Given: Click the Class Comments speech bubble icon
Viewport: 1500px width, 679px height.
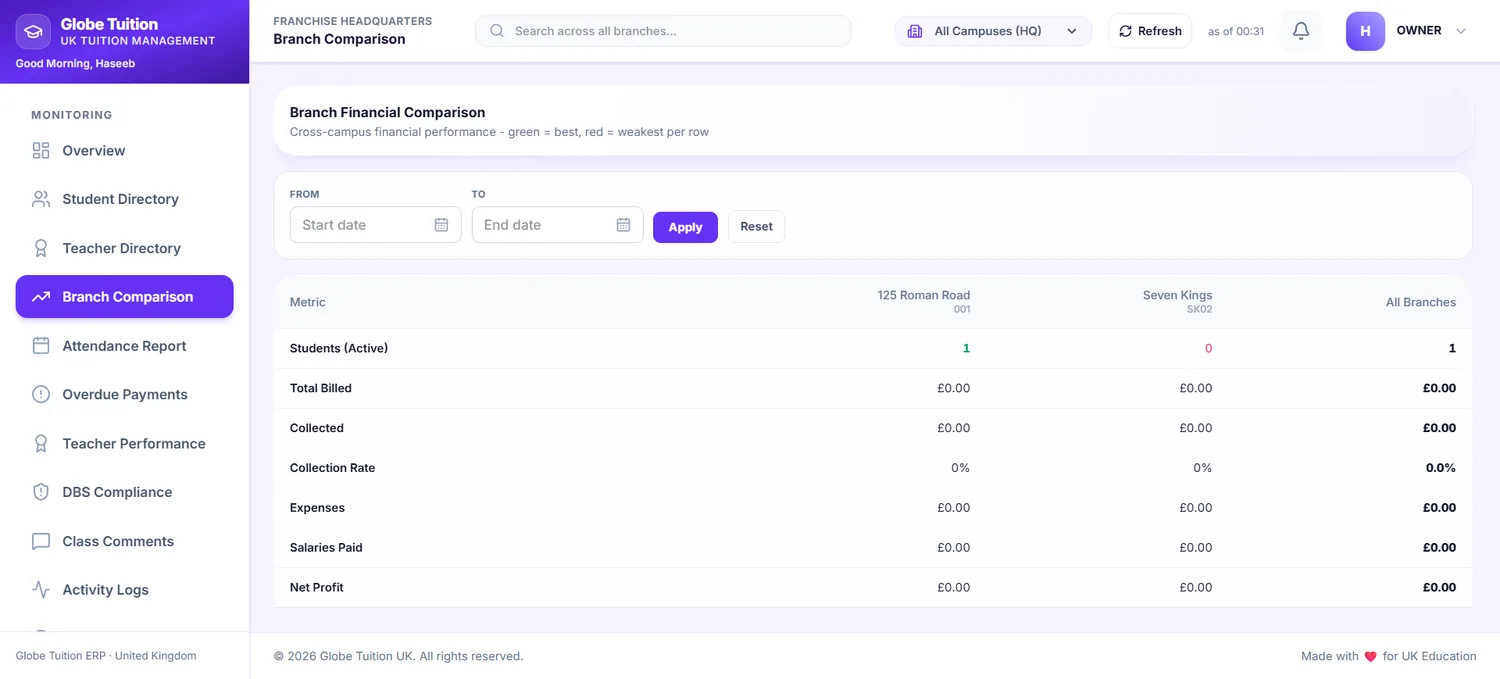Looking at the screenshot, I should pos(41,541).
